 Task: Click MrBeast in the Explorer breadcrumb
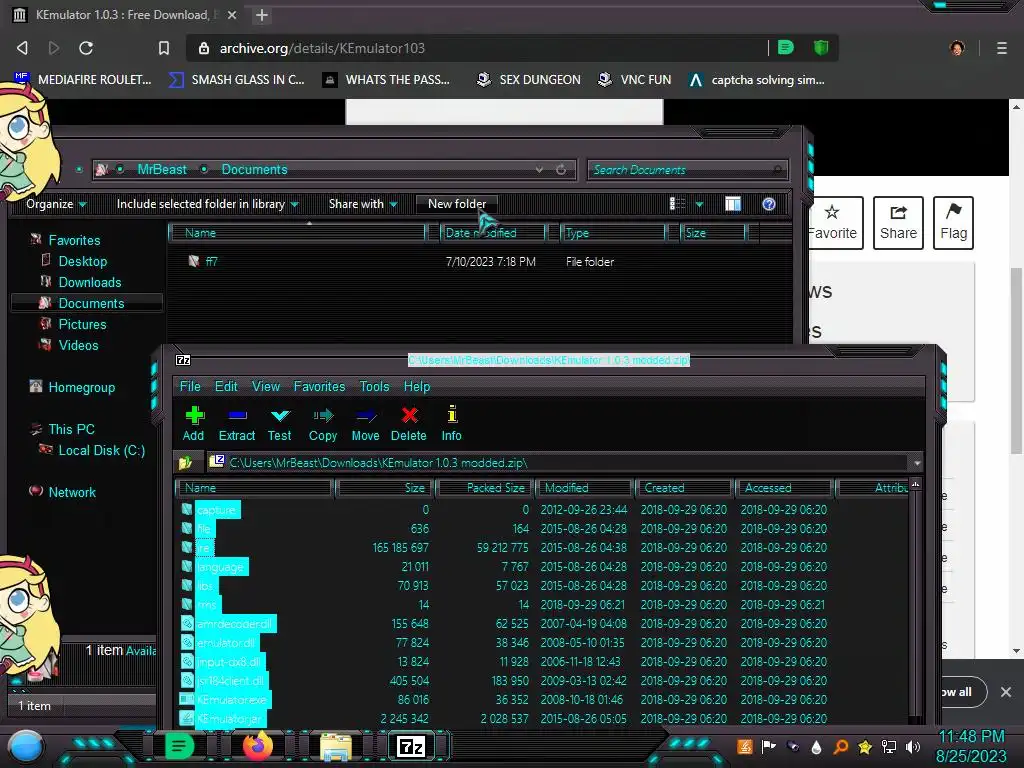click(162, 170)
